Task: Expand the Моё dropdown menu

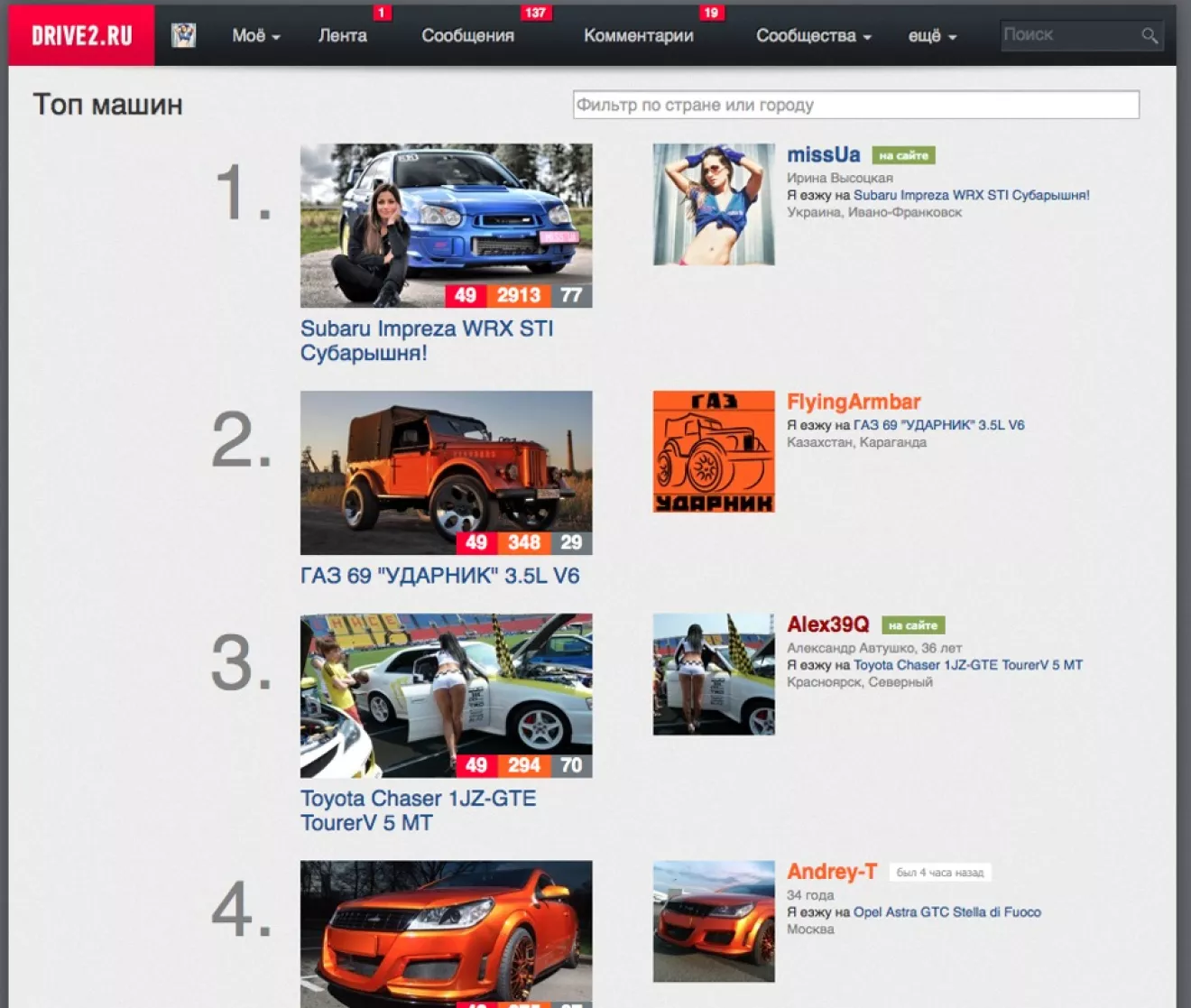Action: click(x=255, y=36)
